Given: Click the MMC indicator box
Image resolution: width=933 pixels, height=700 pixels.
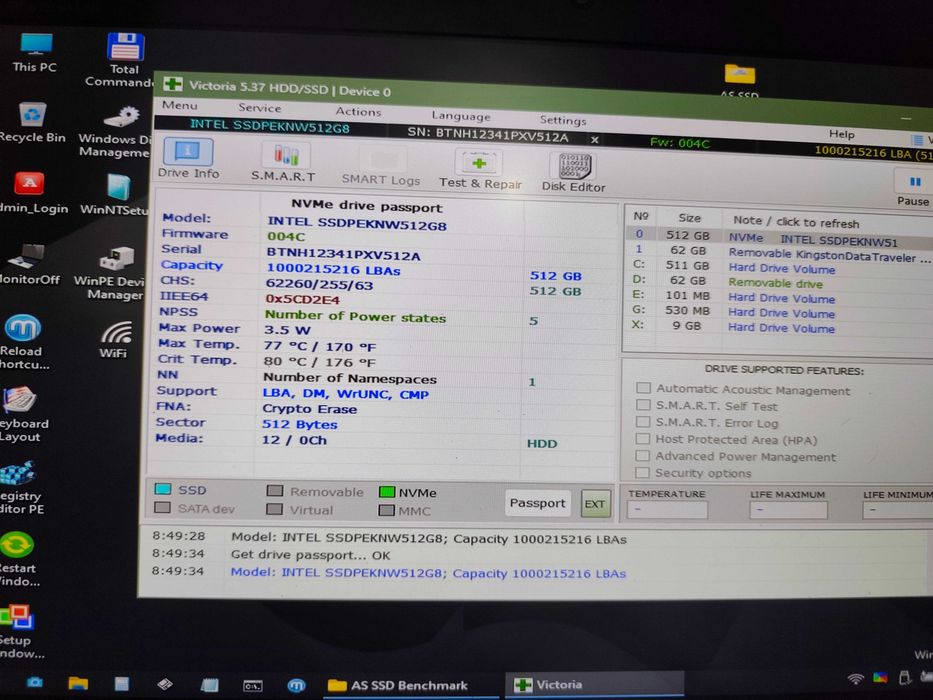Looking at the screenshot, I should point(386,511).
